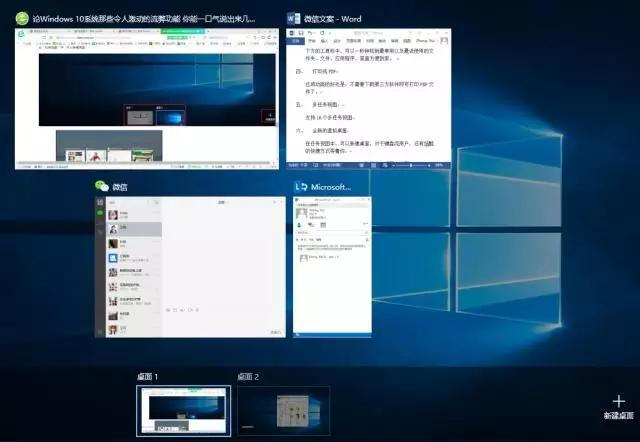Click the plus icon for a new desktop
Screen dimensions: 640x442
pos(618,401)
